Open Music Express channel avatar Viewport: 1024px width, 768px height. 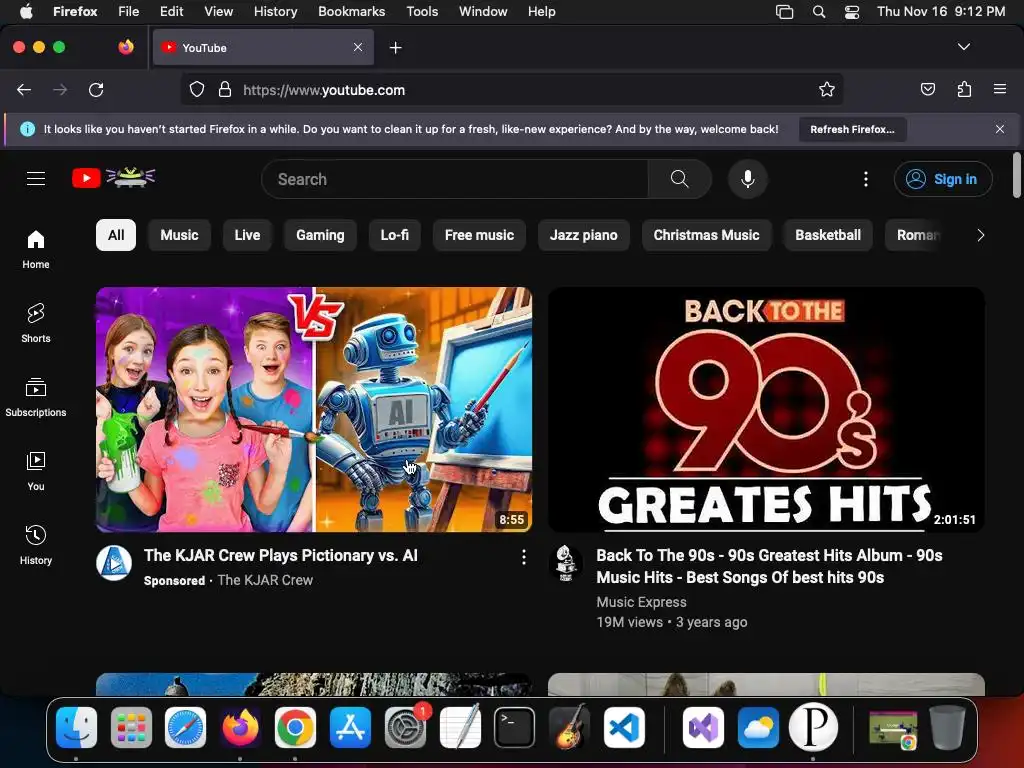pyautogui.click(x=566, y=563)
